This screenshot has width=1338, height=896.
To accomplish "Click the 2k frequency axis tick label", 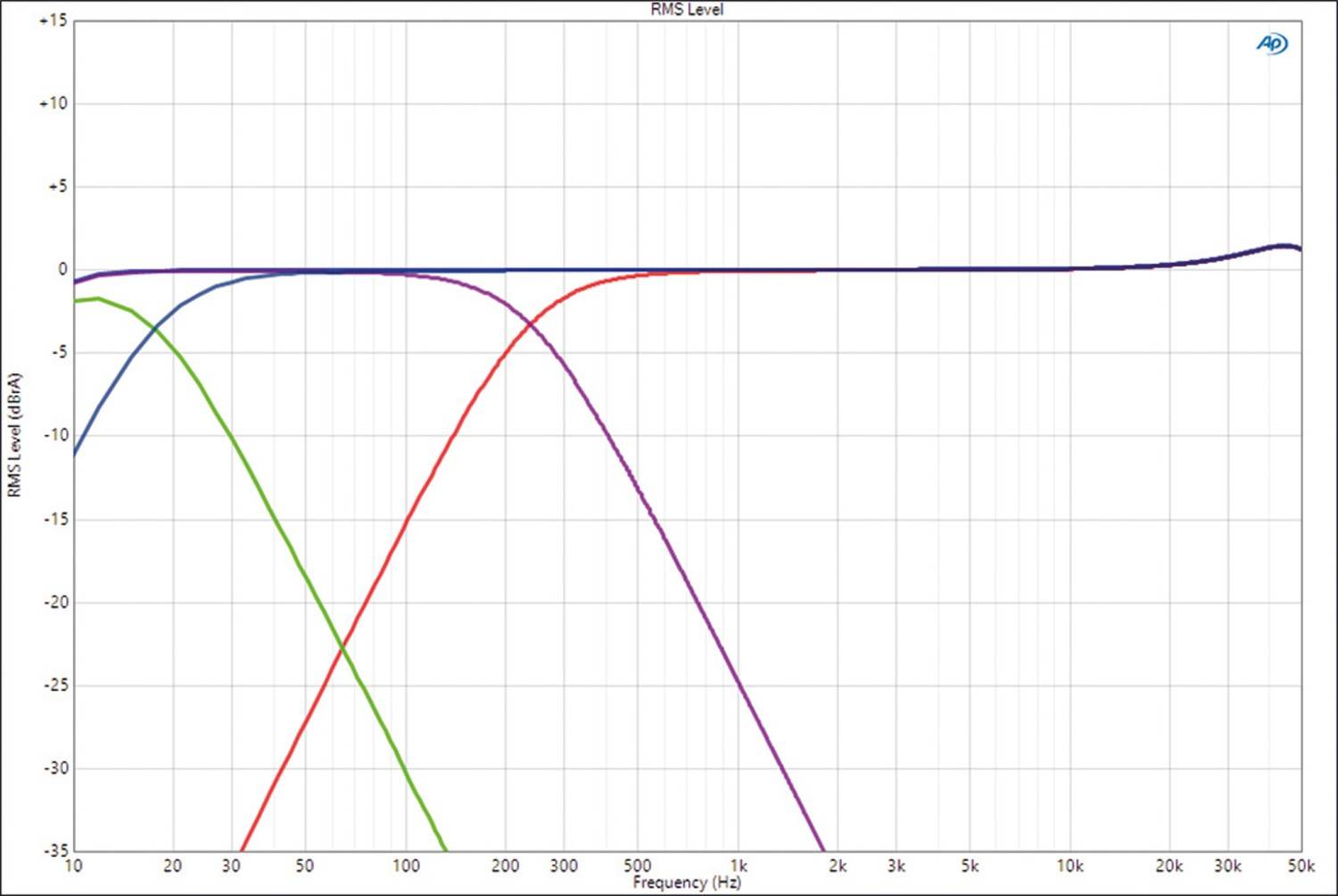I will click(x=838, y=866).
